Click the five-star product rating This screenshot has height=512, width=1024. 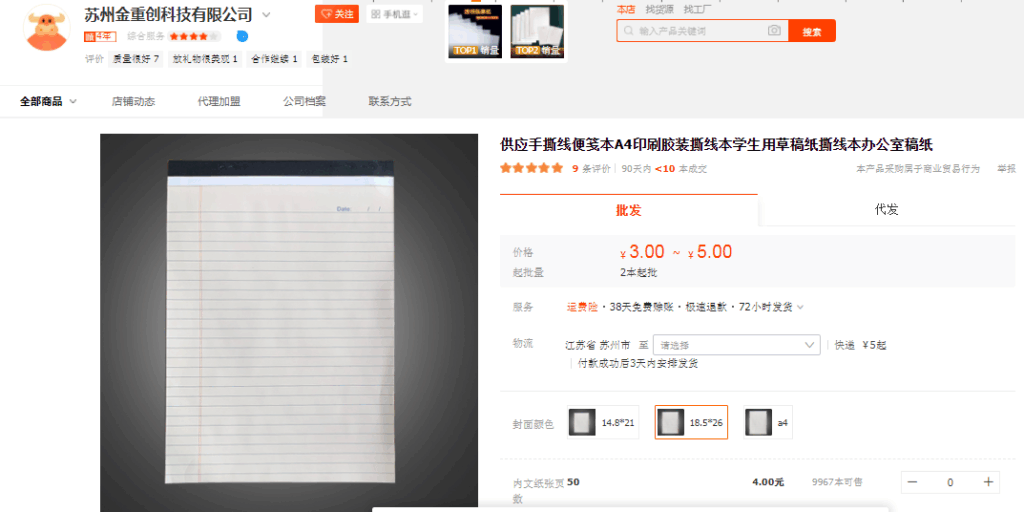tap(531, 168)
